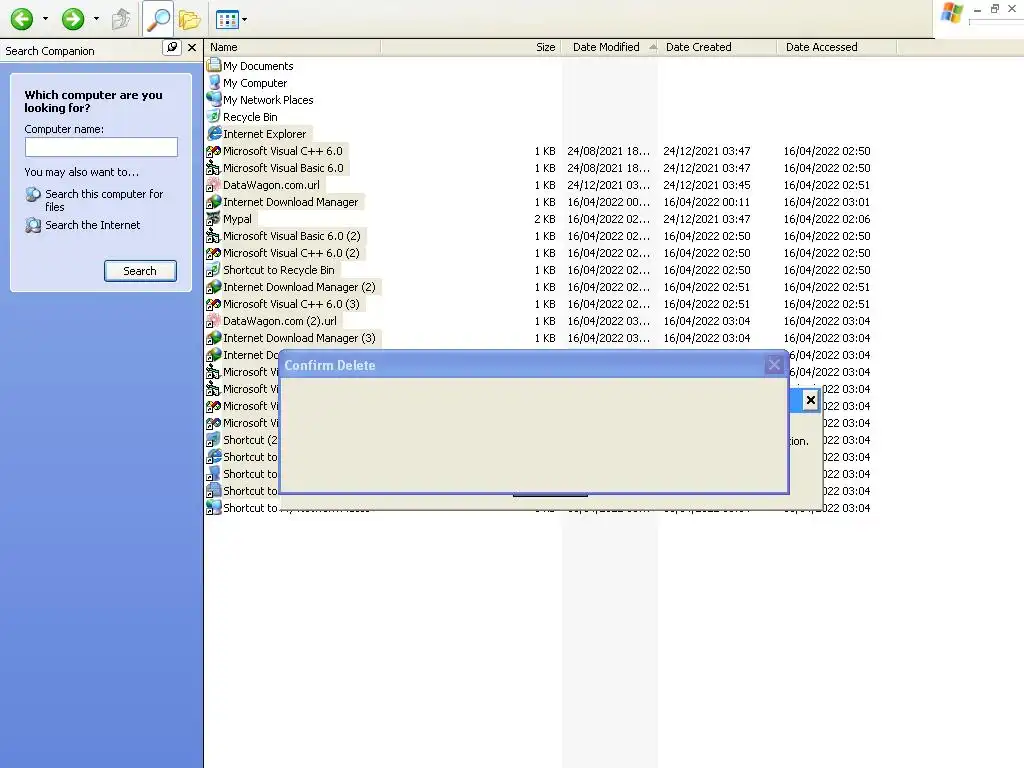Click the Search button
The image size is (1024, 768).
click(140, 271)
